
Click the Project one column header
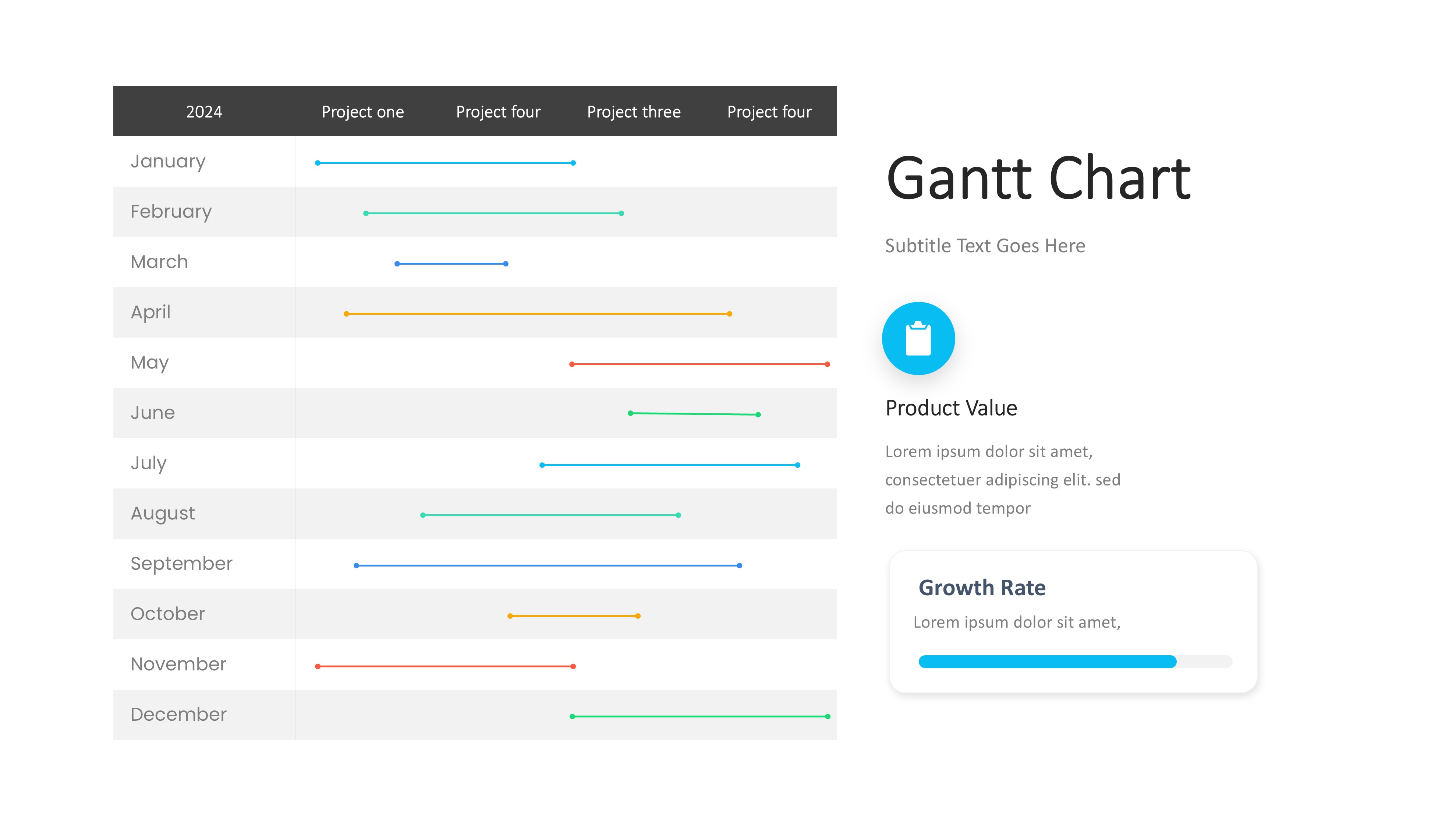point(363,112)
